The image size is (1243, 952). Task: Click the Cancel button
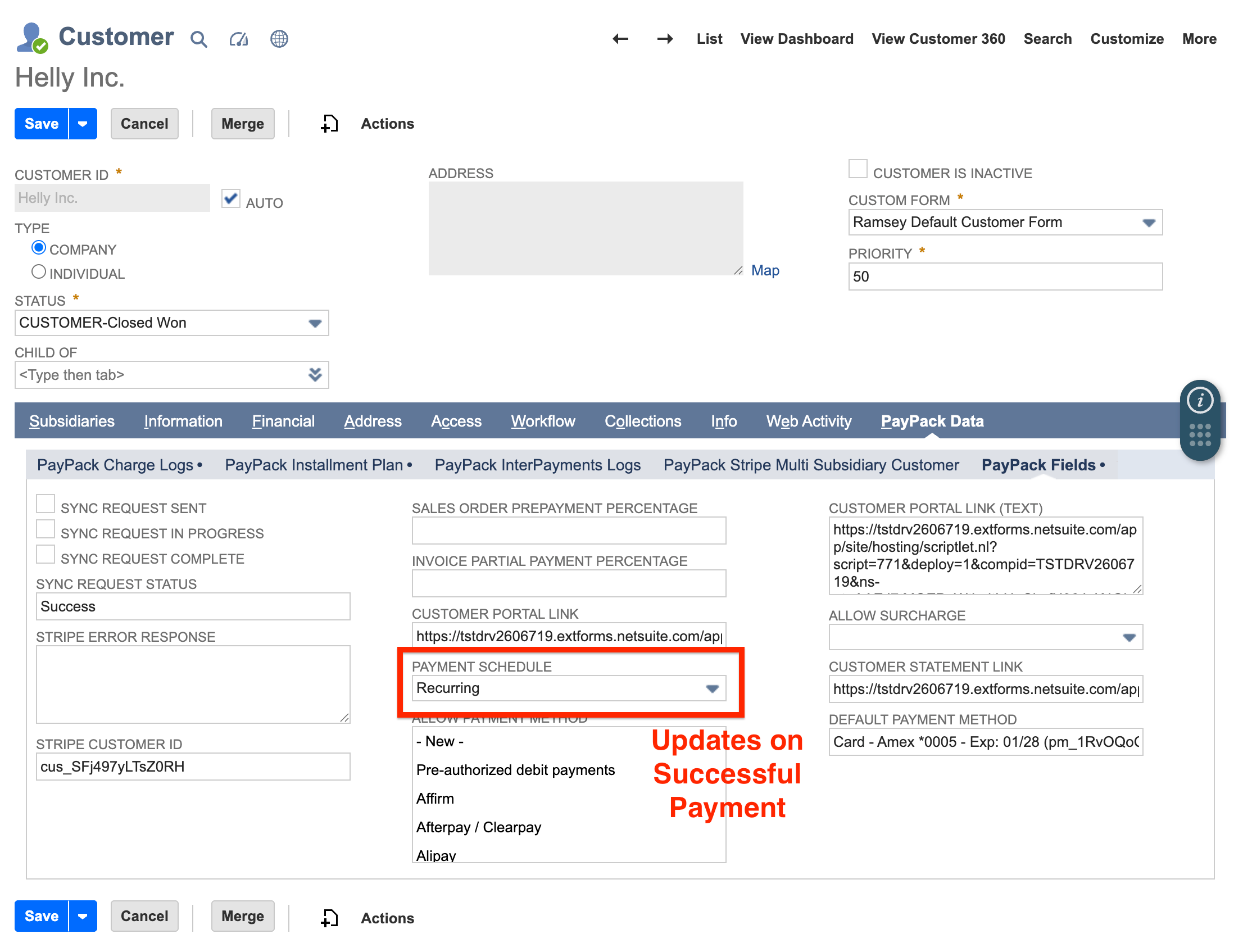[144, 123]
